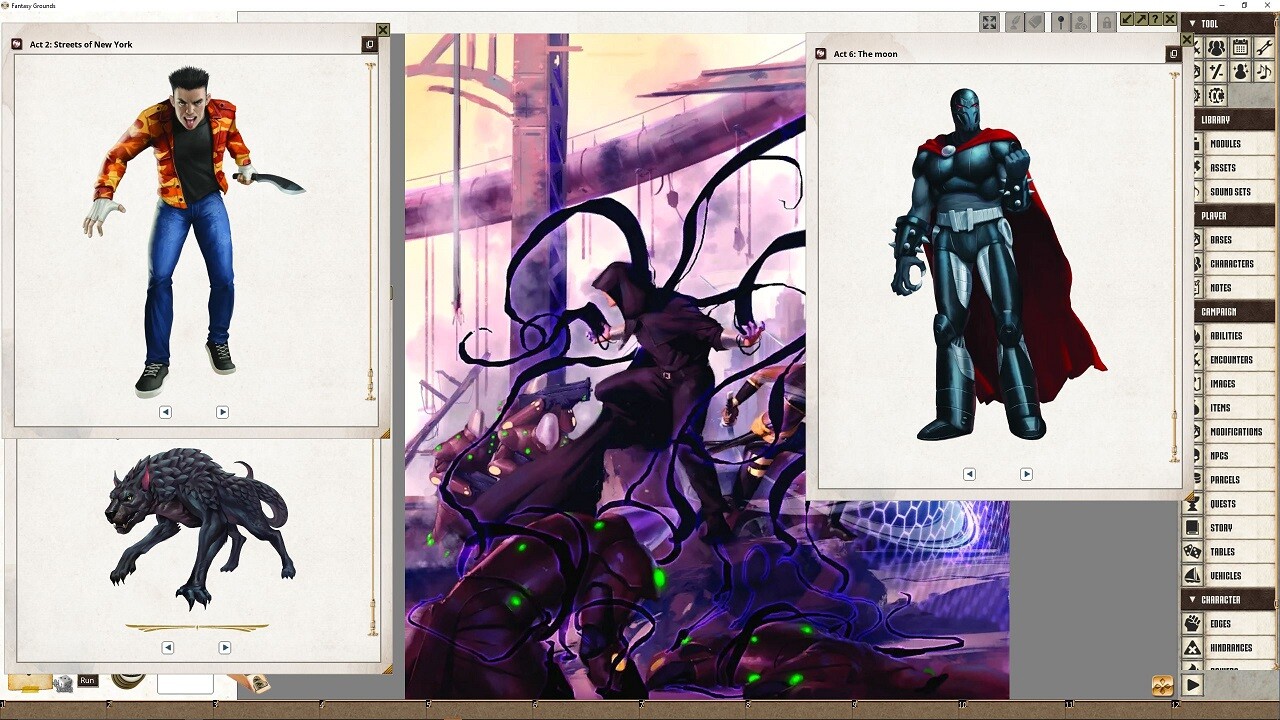Open the Calendar tool
Image resolution: width=1280 pixels, height=720 pixels.
pyautogui.click(x=1240, y=46)
